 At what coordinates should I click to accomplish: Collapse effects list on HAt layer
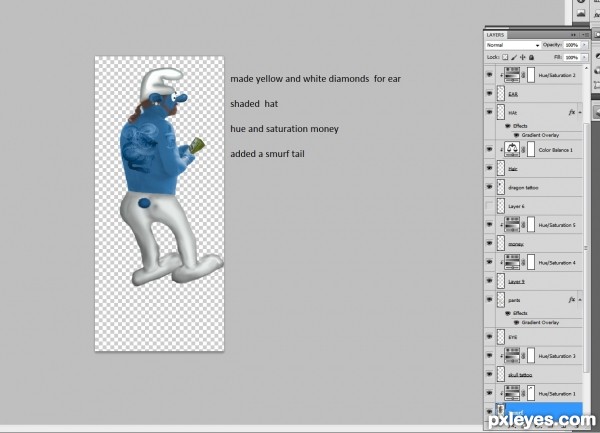(580, 112)
